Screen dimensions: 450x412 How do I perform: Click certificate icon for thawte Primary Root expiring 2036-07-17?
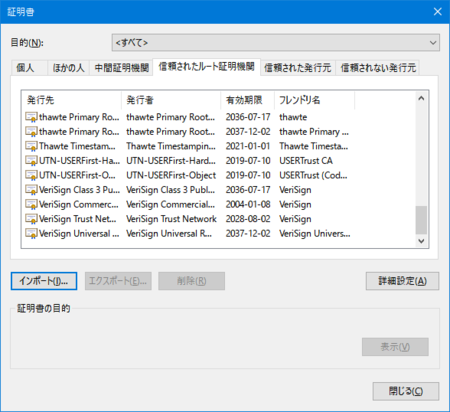pos(31,117)
